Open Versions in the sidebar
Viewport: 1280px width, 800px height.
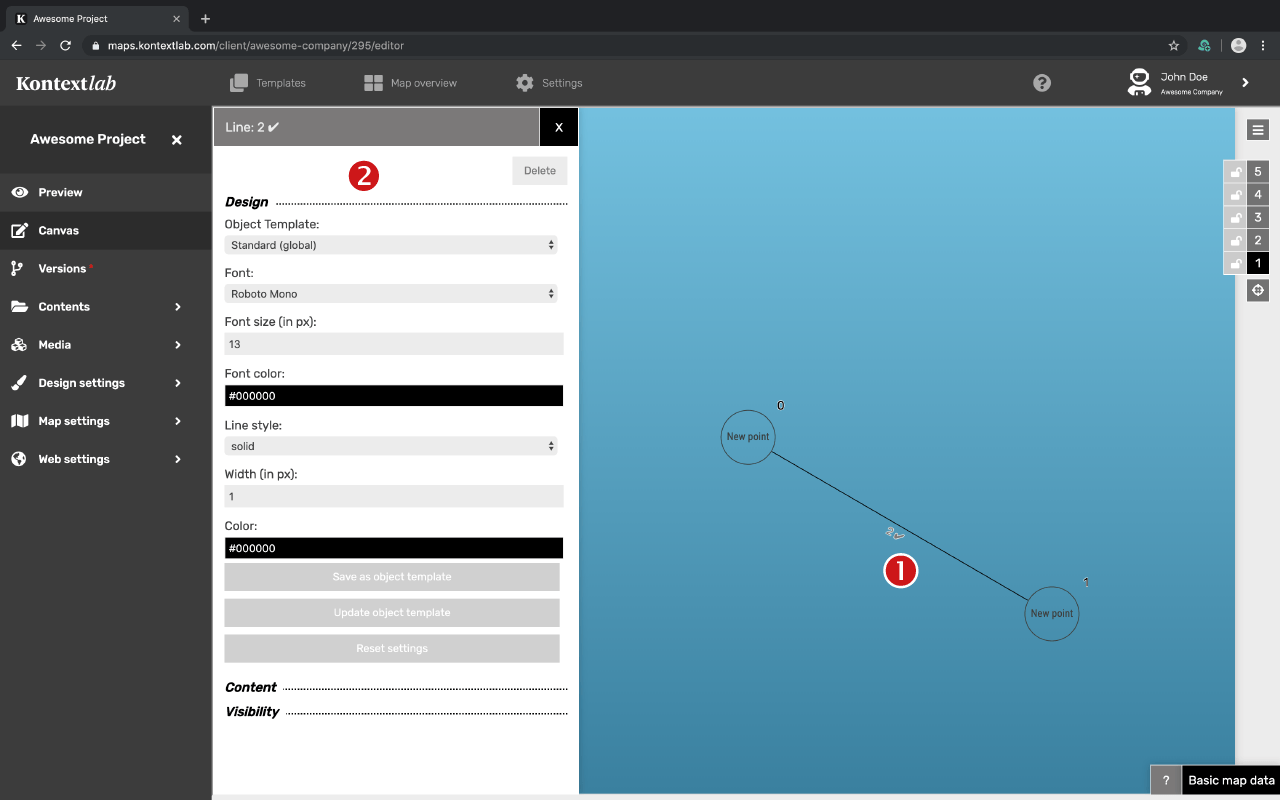[105, 268]
